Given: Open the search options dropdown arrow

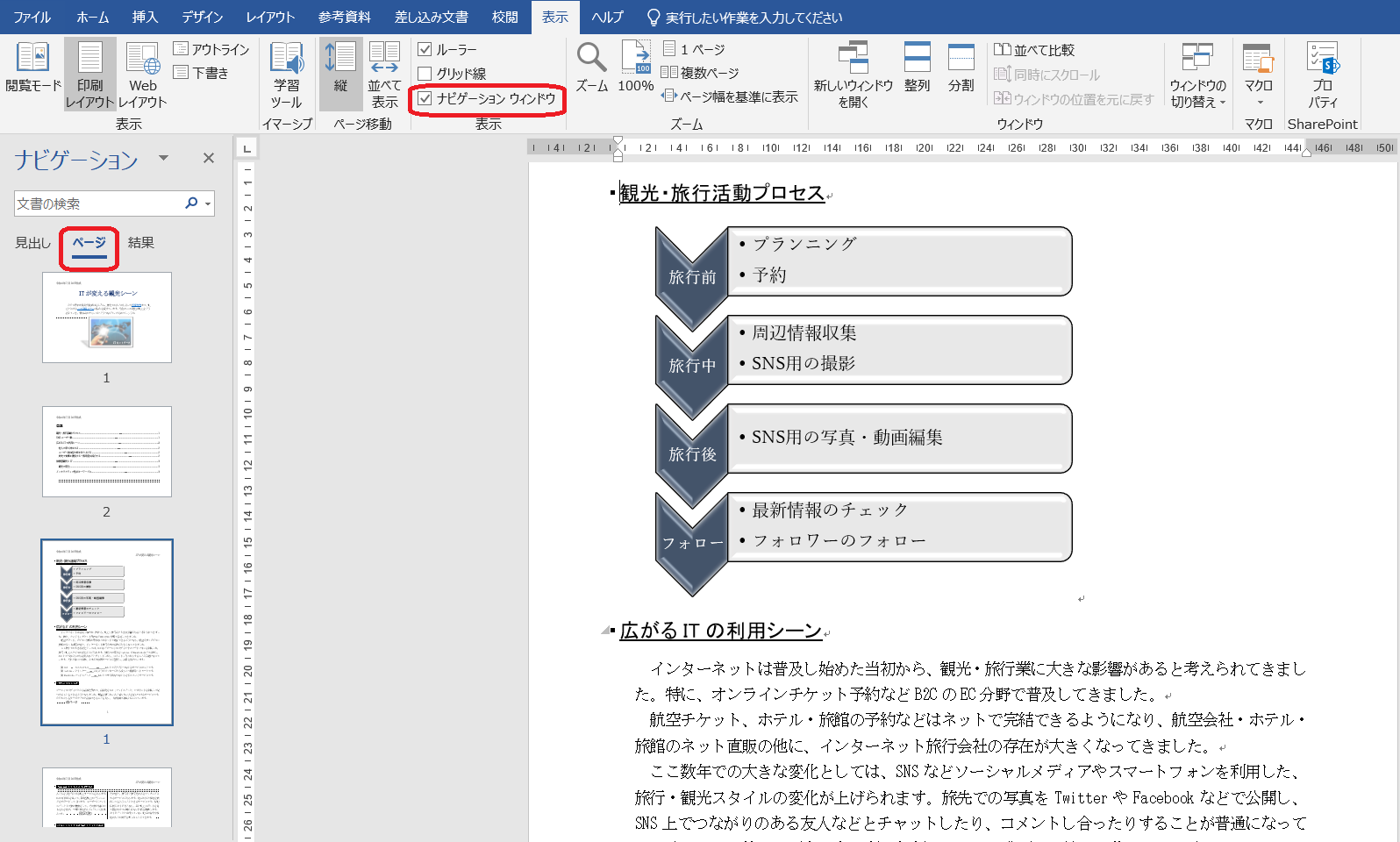Looking at the screenshot, I should (x=208, y=203).
